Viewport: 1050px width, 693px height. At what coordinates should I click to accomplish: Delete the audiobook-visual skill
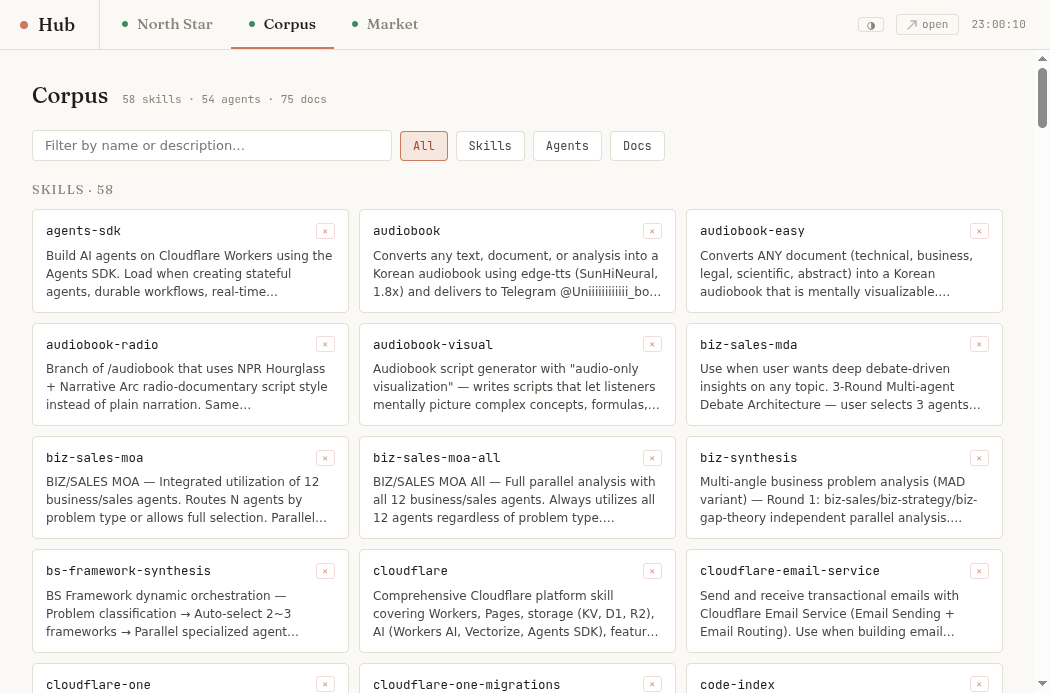[x=652, y=344]
